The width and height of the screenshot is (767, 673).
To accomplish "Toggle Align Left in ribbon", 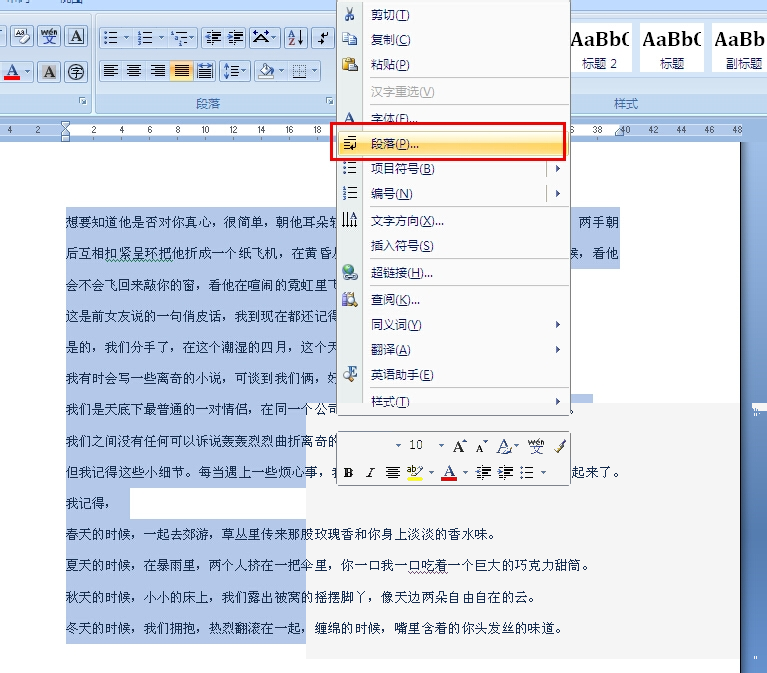I will point(111,71).
